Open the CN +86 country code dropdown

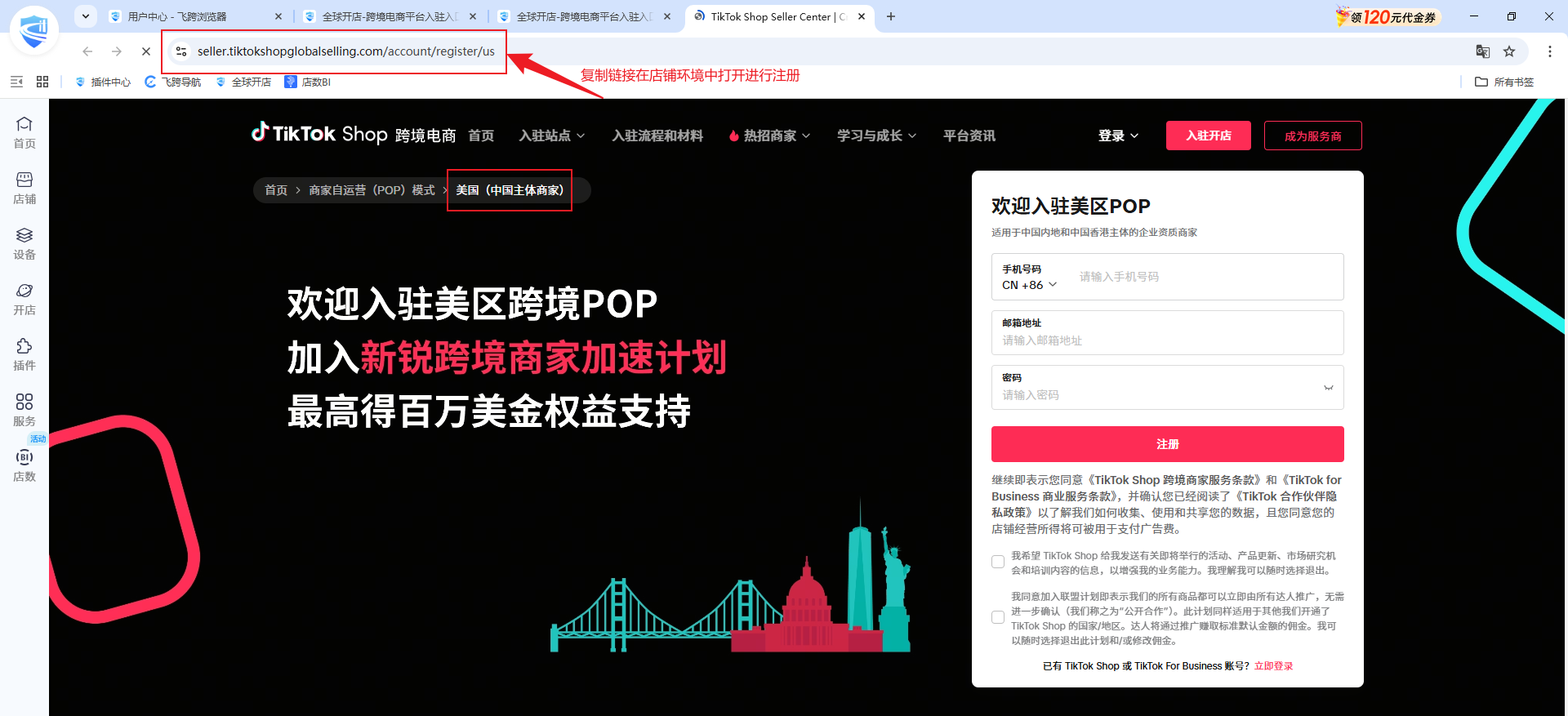point(1030,285)
